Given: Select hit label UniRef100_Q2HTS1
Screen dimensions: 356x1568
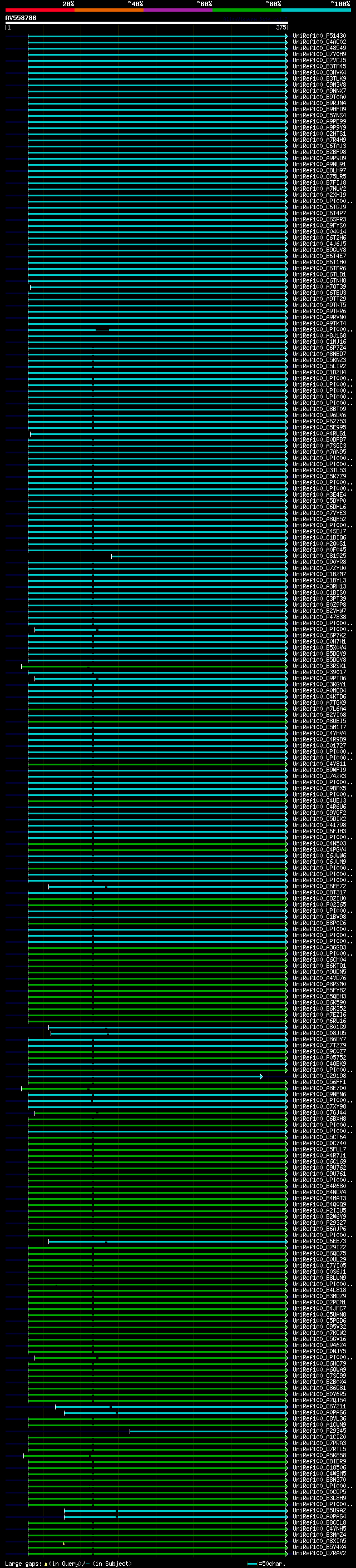Looking at the screenshot, I should click(319, 134).
